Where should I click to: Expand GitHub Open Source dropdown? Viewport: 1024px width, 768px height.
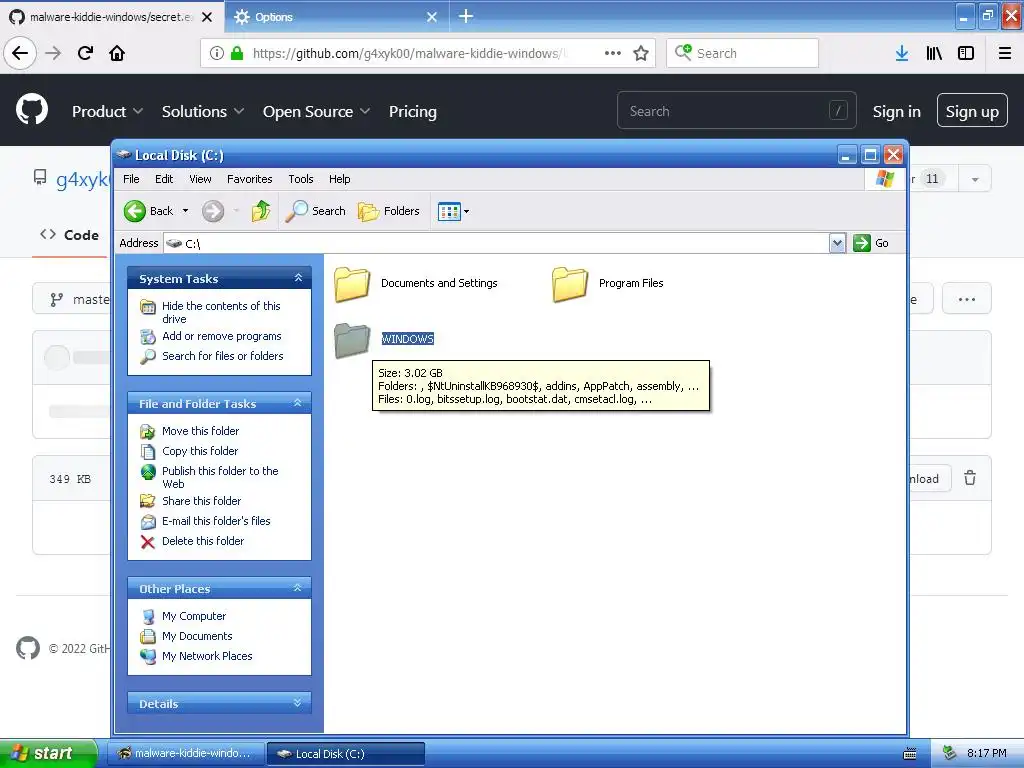point(316,112)
